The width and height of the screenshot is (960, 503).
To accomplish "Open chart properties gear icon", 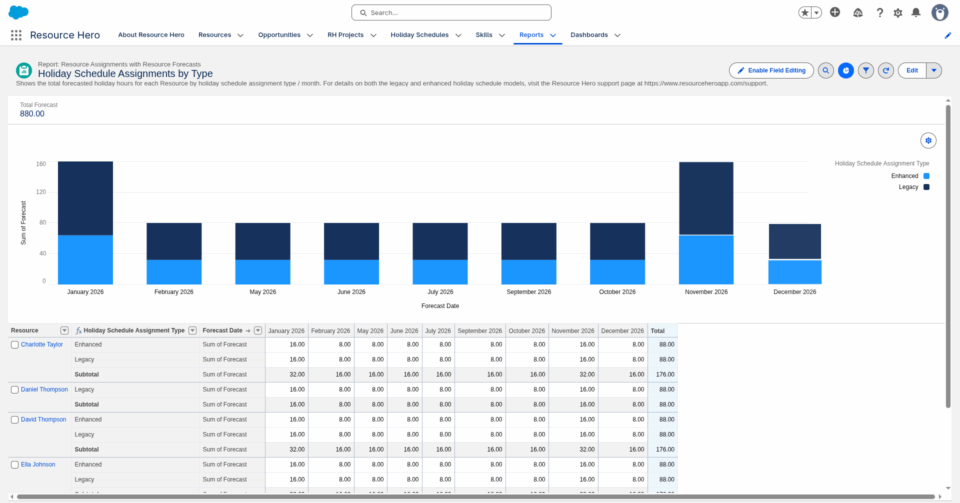I will (928, 140).
